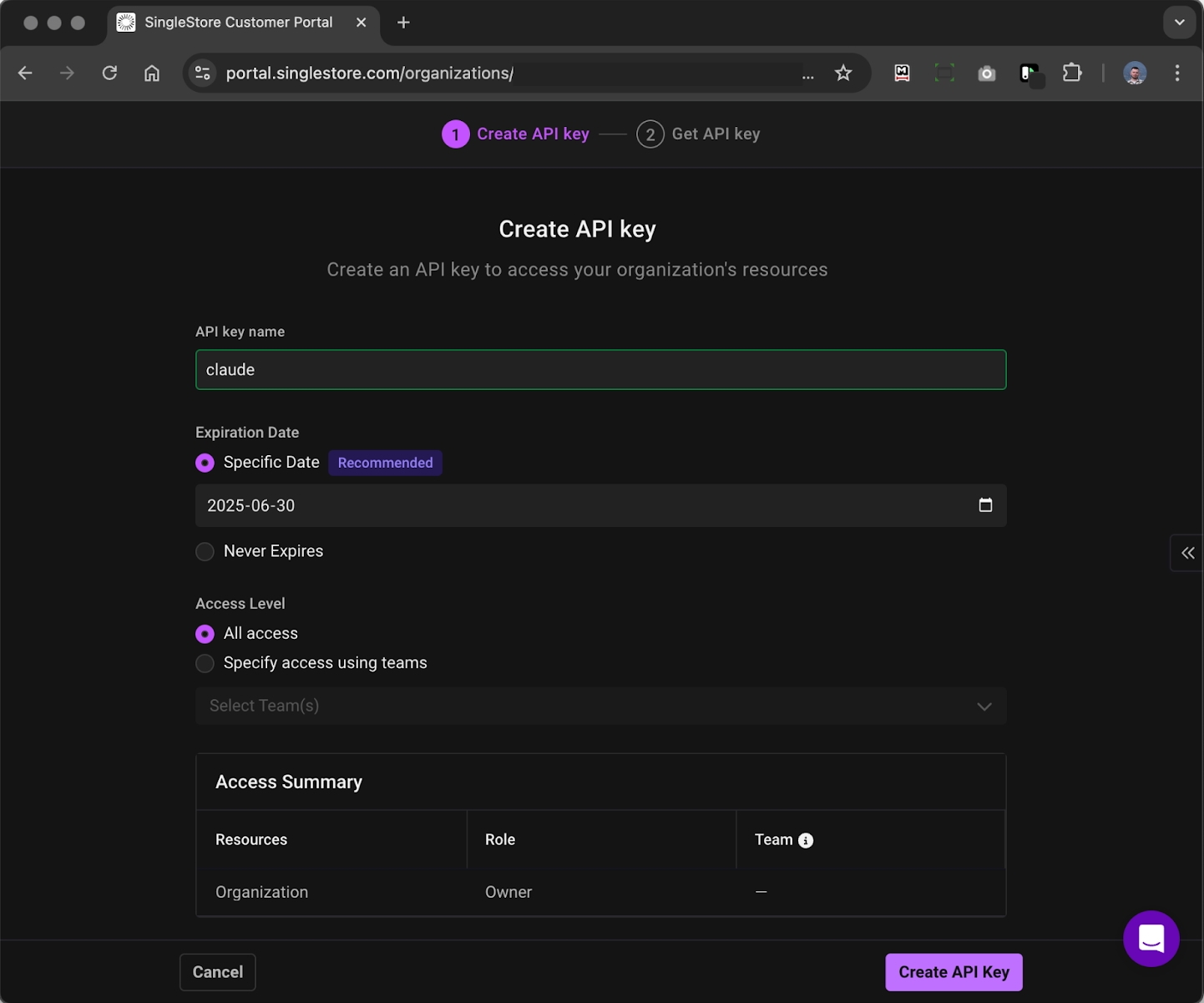The width and height of the screenshot is (1204, 1003).
Task: Open the browser home page icon
Action: click(x=152, y=73)
